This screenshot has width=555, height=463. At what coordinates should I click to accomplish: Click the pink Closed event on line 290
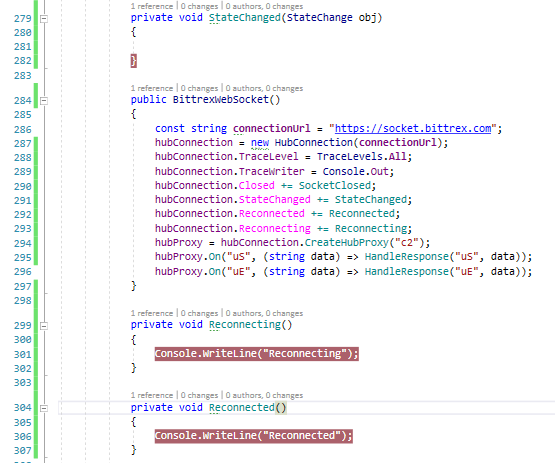[257, 185]
